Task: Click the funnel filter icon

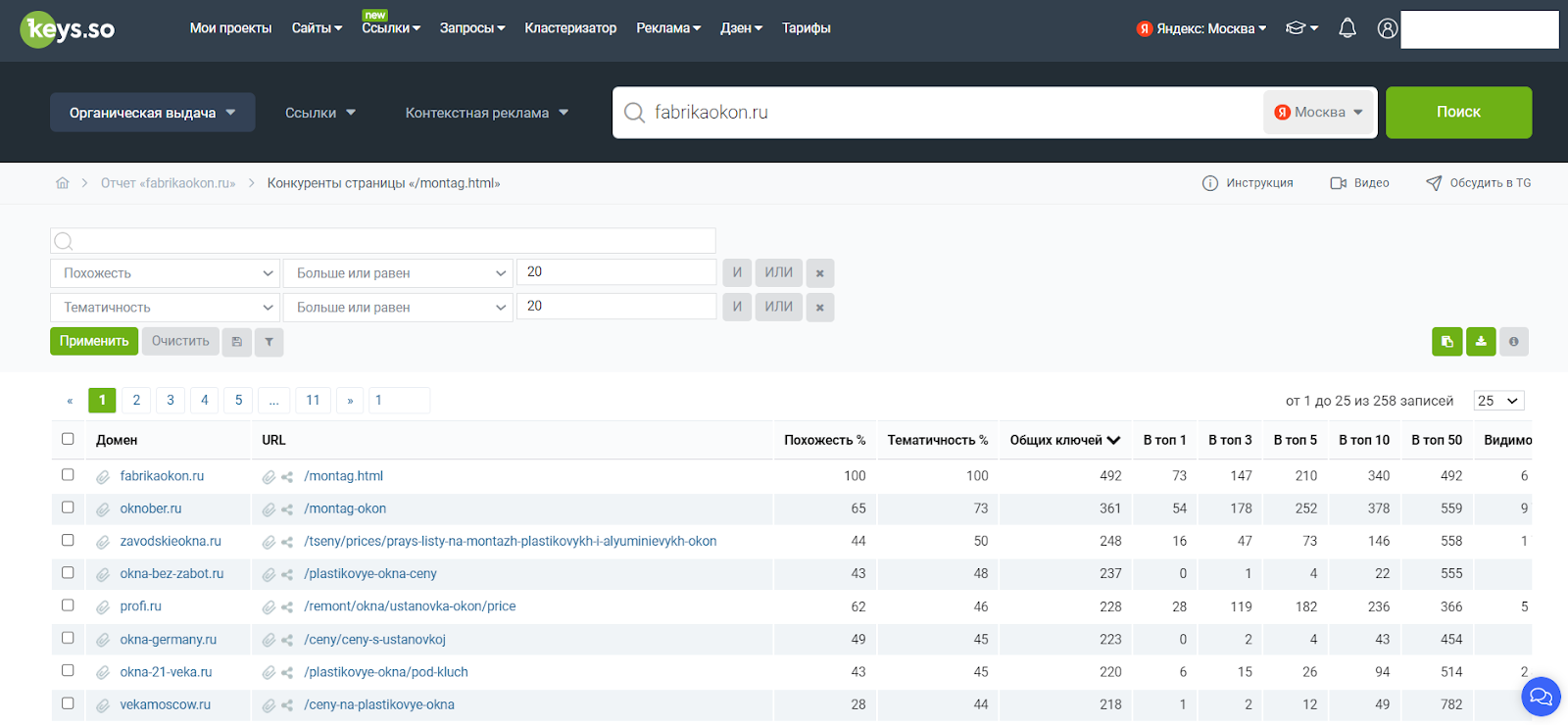Action: pos(269,342)
